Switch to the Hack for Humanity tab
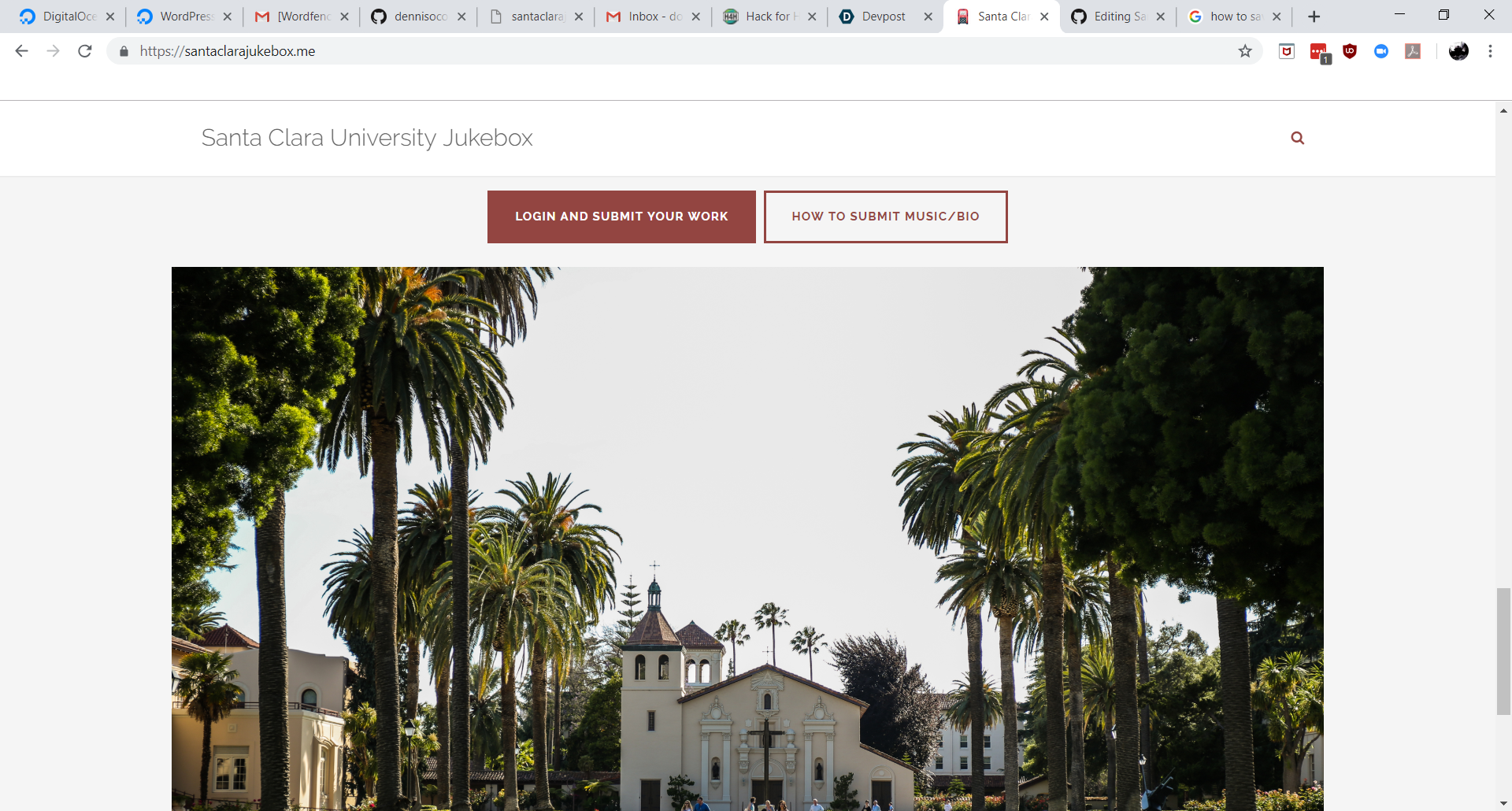This screenshot has height=811, width=1512. [x=769, y=17]
